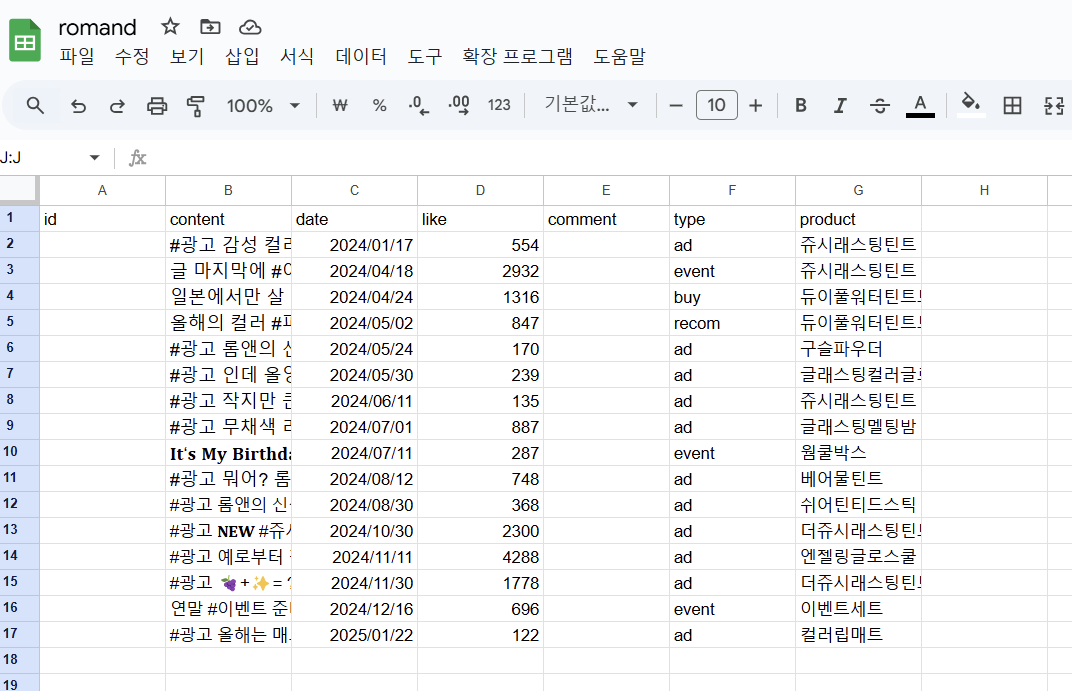Open the 기본값 font dropdown

click(591, 105)
